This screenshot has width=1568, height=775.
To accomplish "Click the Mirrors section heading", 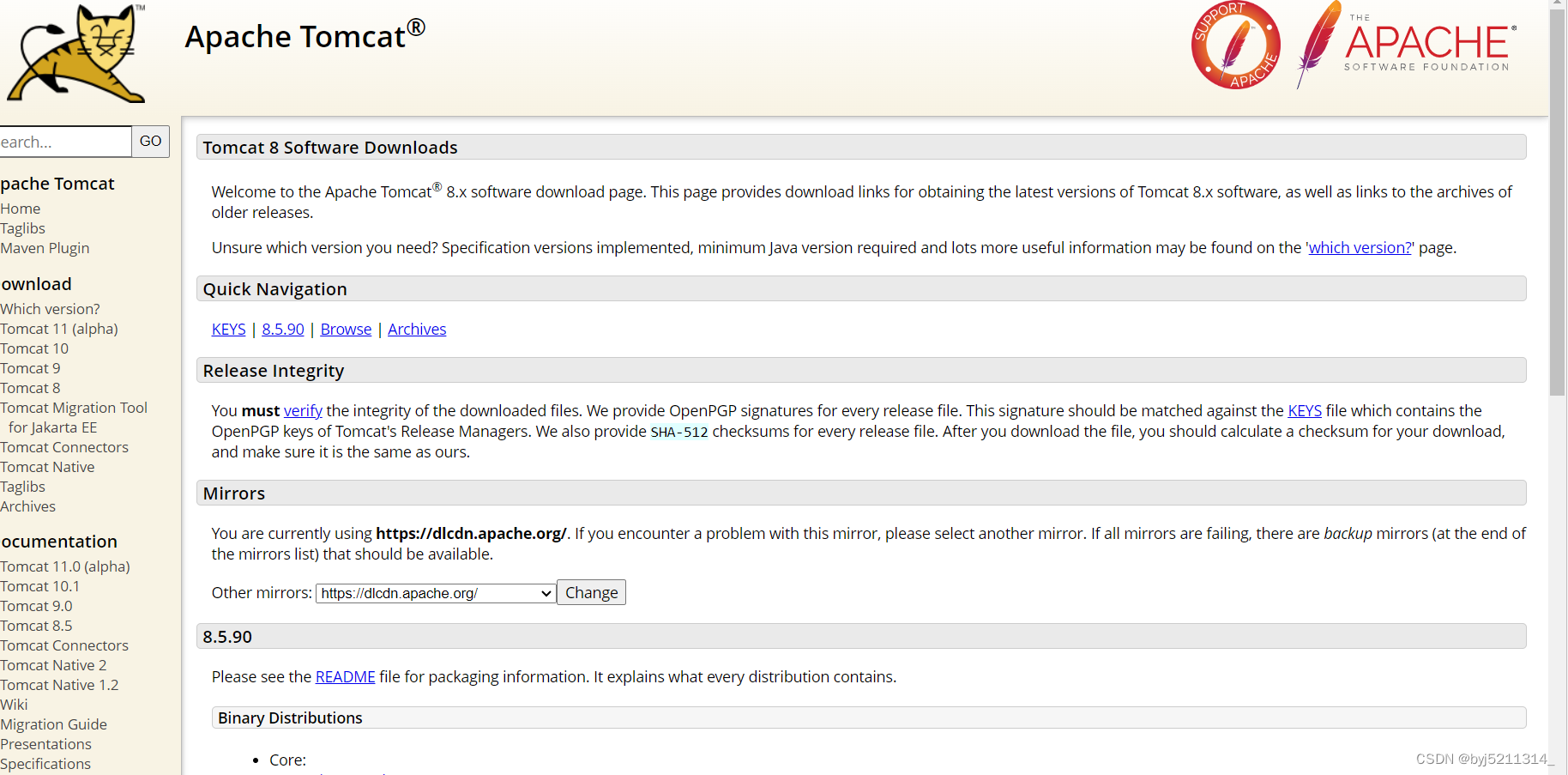I will pyautogui.click(x=234, y=493).
